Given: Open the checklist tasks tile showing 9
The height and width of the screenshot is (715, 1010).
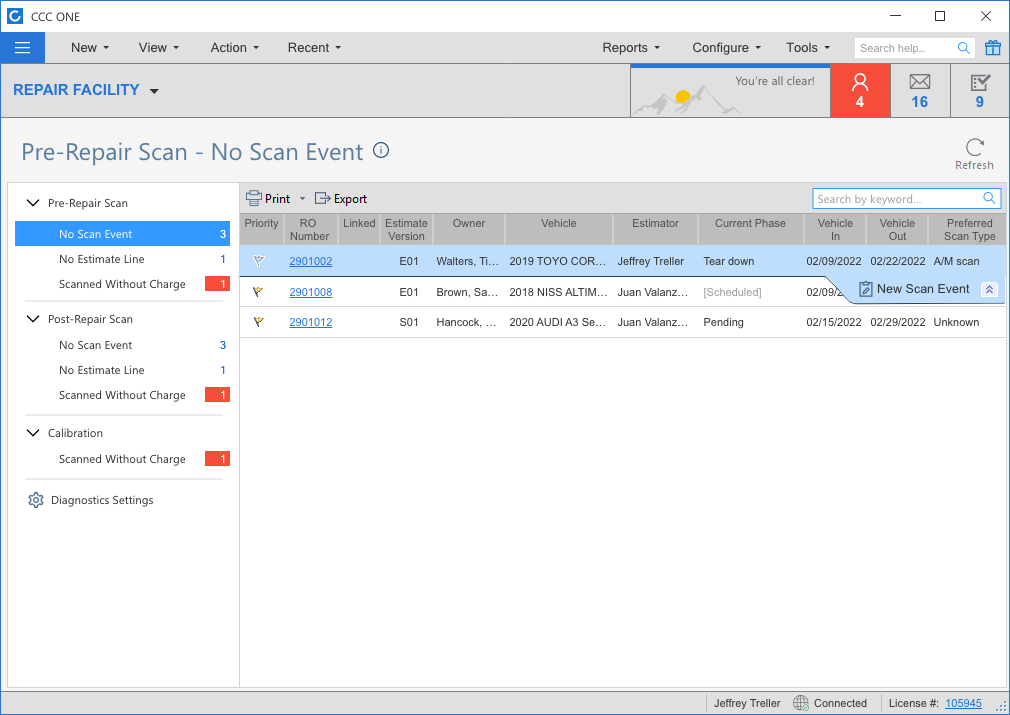Looking at the screenshot, I should click(980, 91).
